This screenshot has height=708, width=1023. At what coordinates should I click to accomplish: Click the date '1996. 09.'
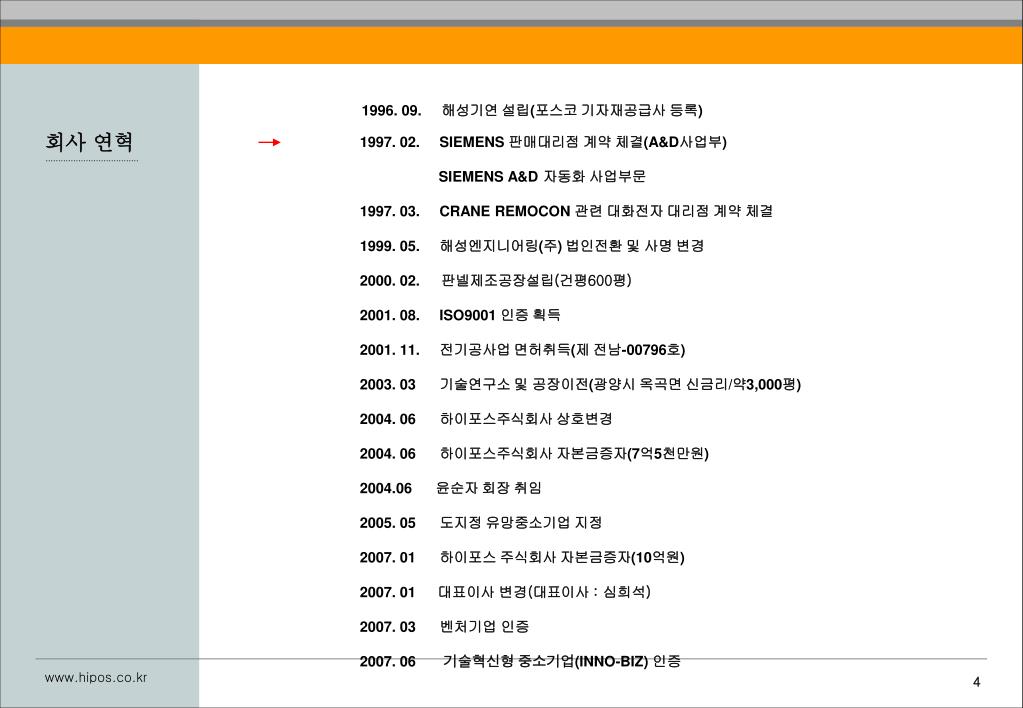click(x=391, y=111)
